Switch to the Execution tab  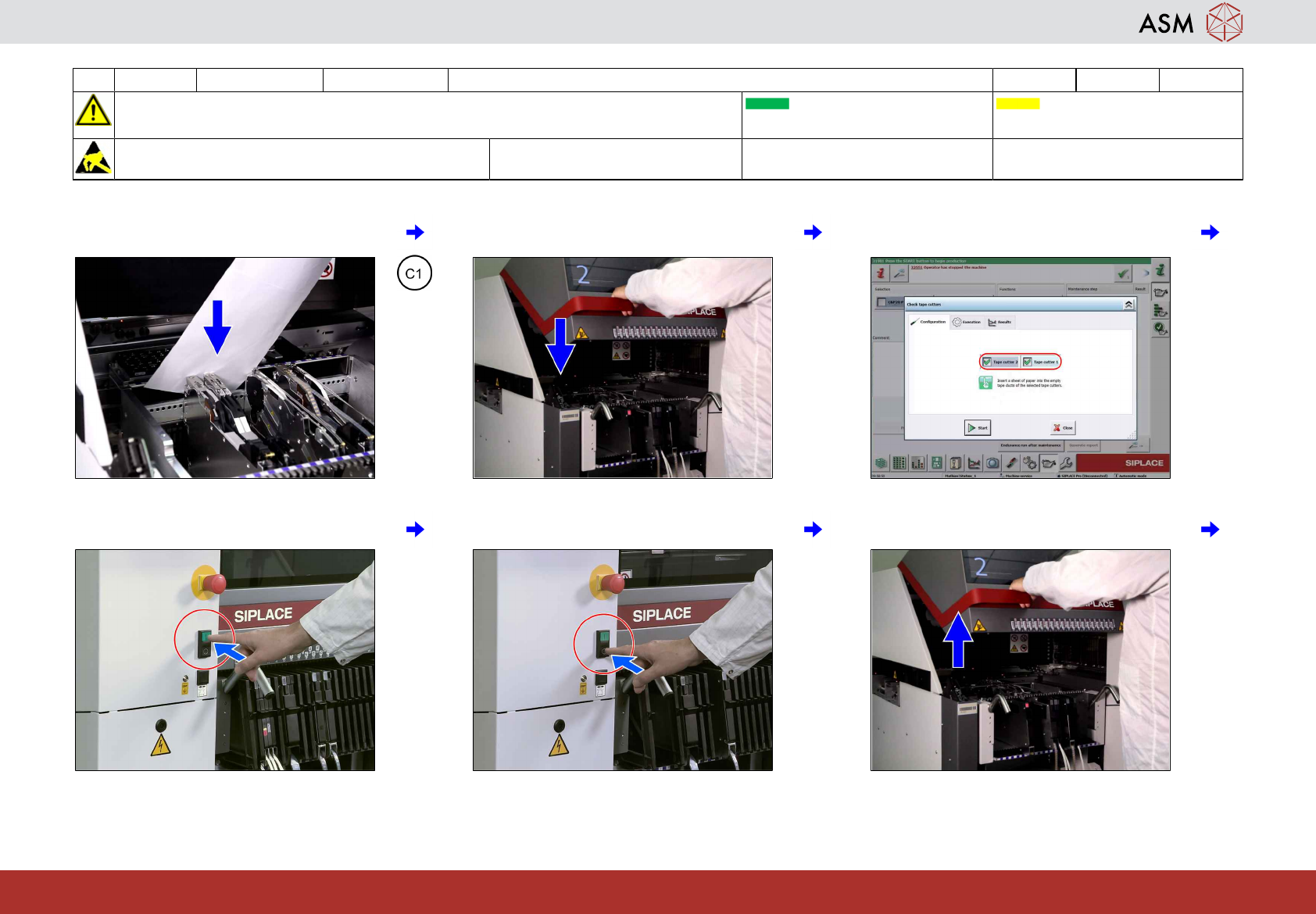click(x=967, y=322)
